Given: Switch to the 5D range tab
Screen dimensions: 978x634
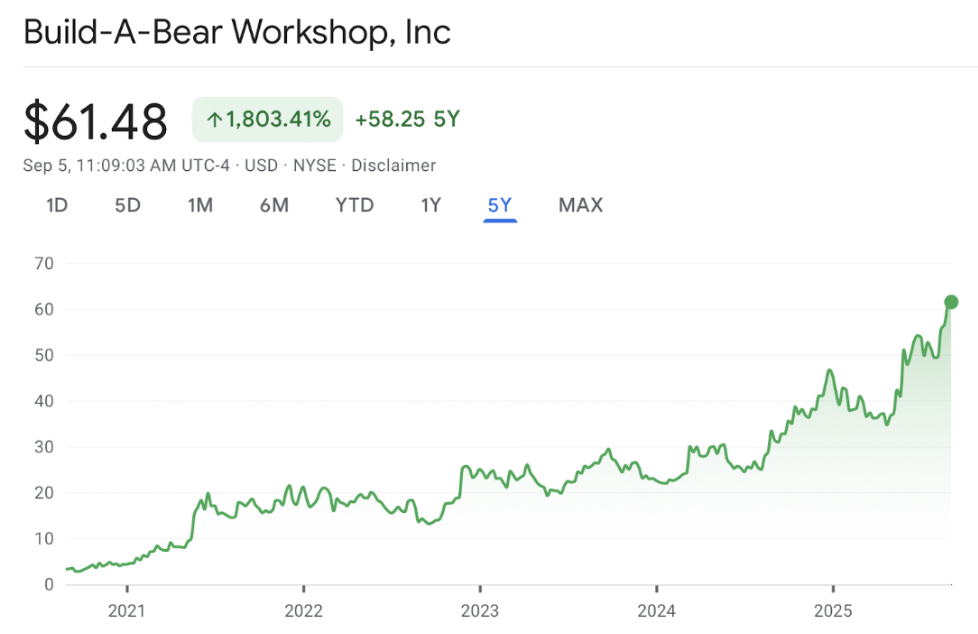Looking at the screenshot, I should (x=127, y=205).
